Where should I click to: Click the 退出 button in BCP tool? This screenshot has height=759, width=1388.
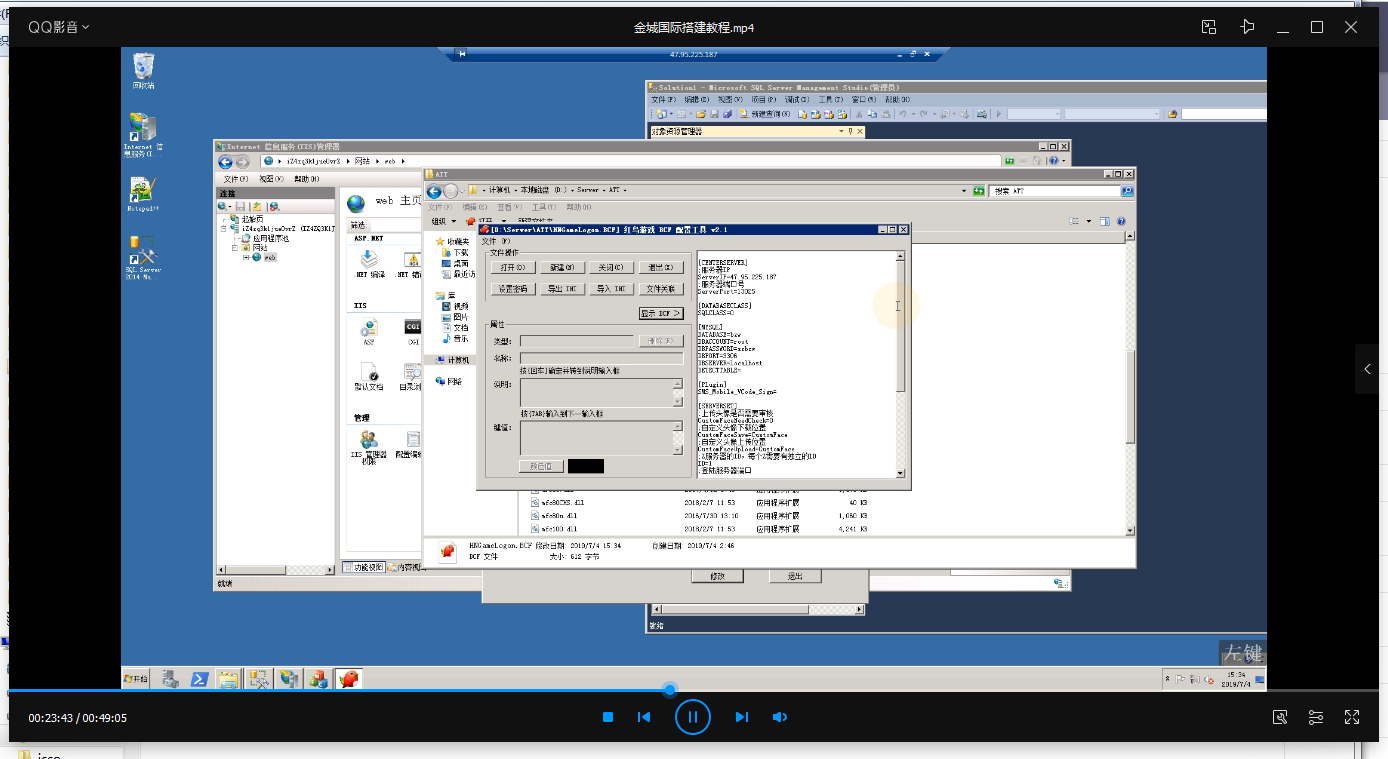(660, 267)
